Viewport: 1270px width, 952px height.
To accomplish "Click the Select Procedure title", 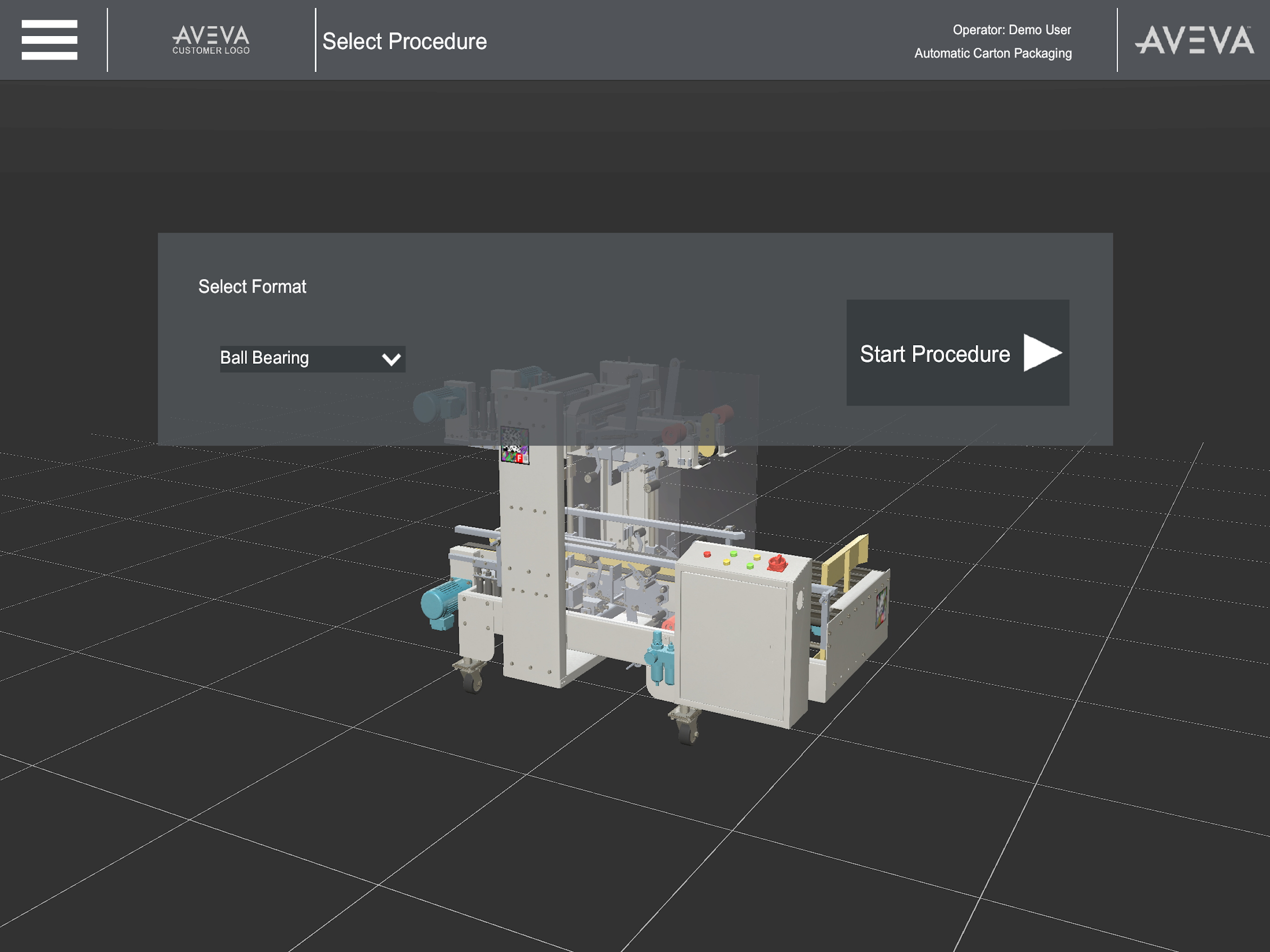I will (404, 41).
